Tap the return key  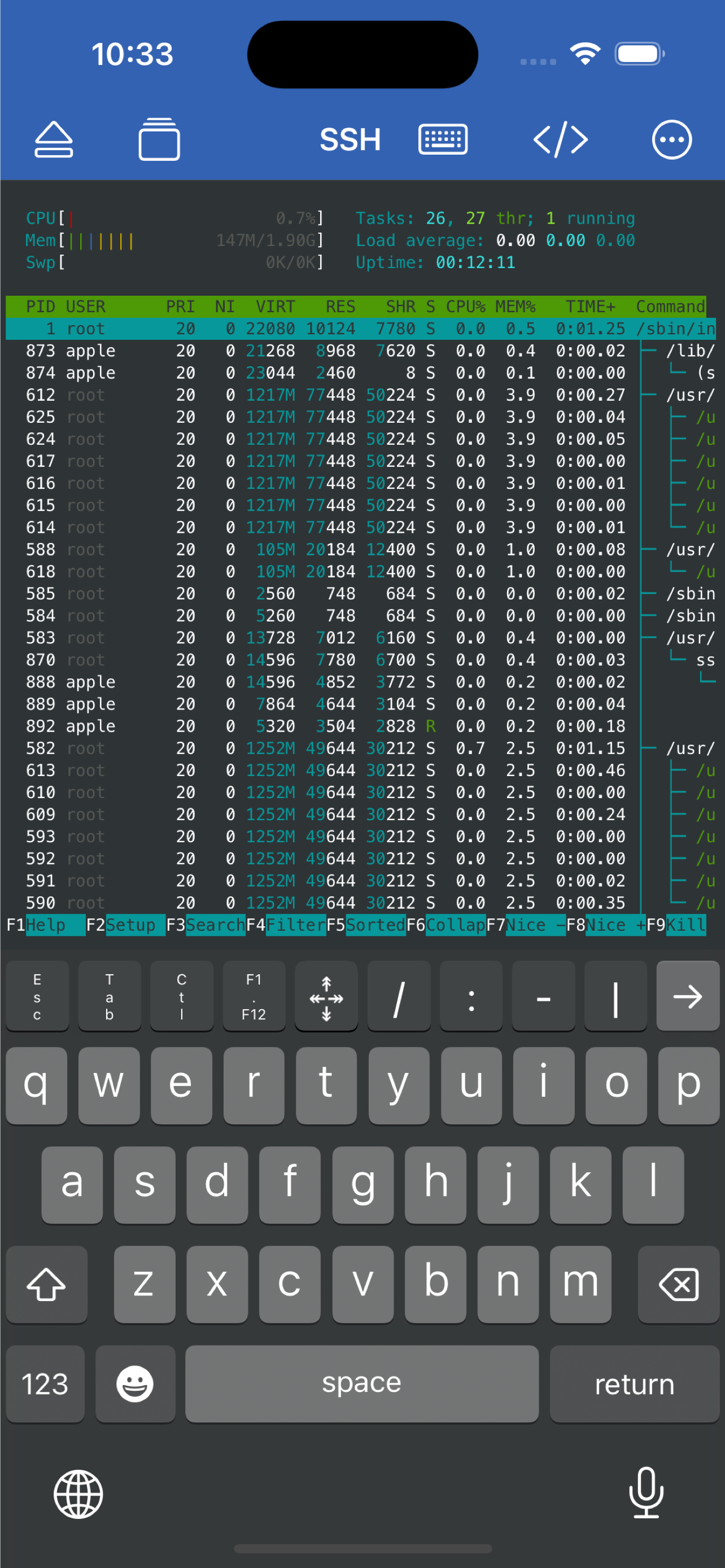click(634, 1383)
